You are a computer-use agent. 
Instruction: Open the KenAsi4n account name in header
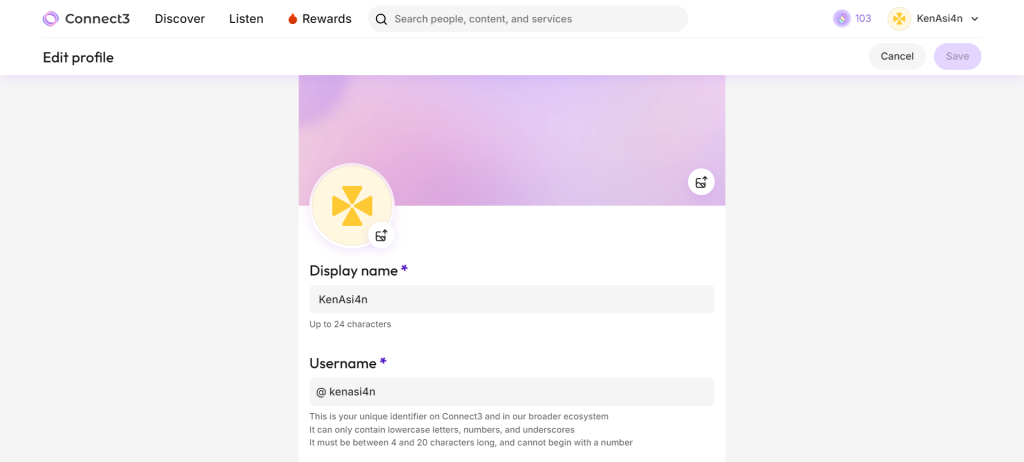[x=939, y=19]
